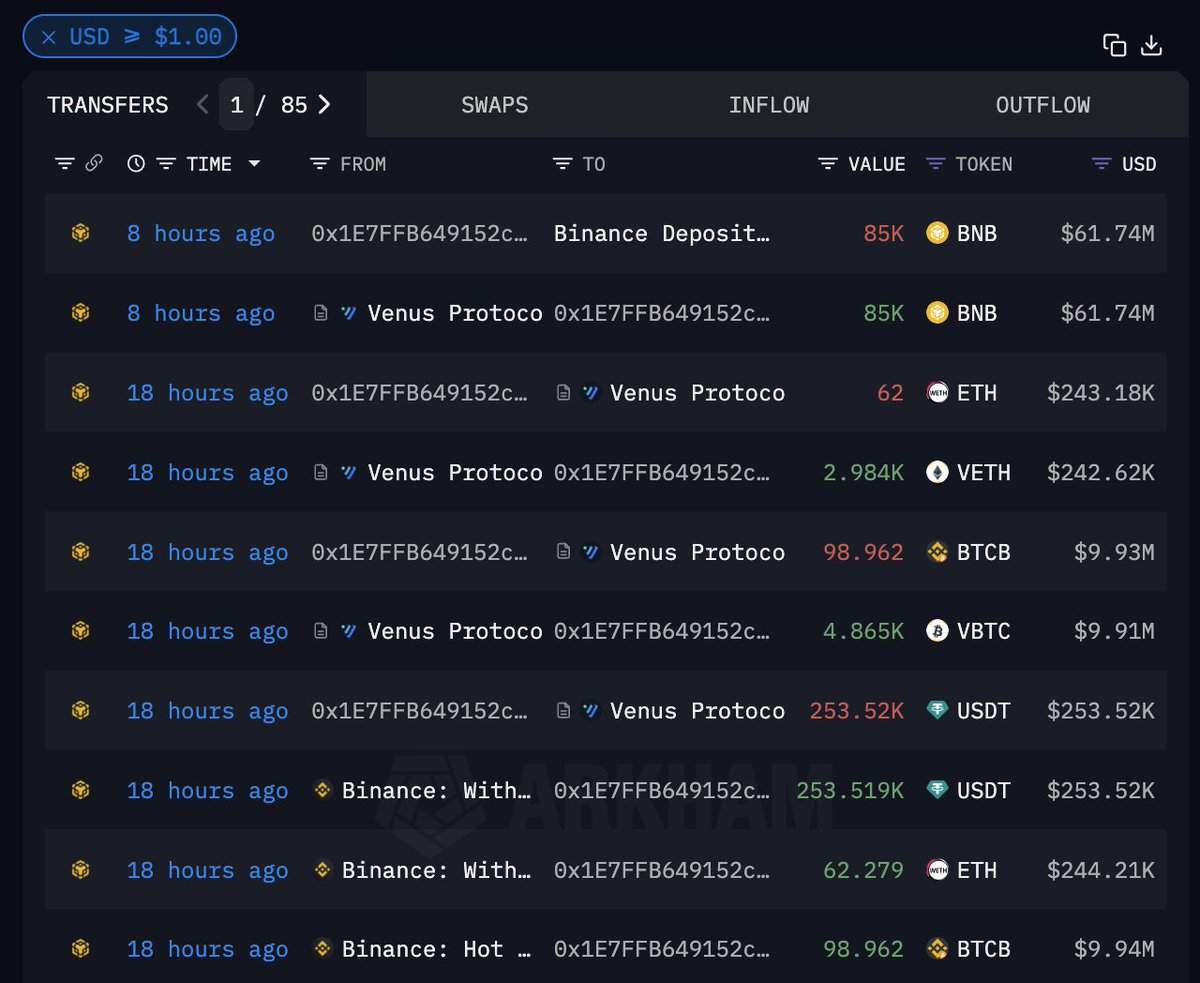Open the address 0x1E7FFB649152c link on first row

click(418, 233)
